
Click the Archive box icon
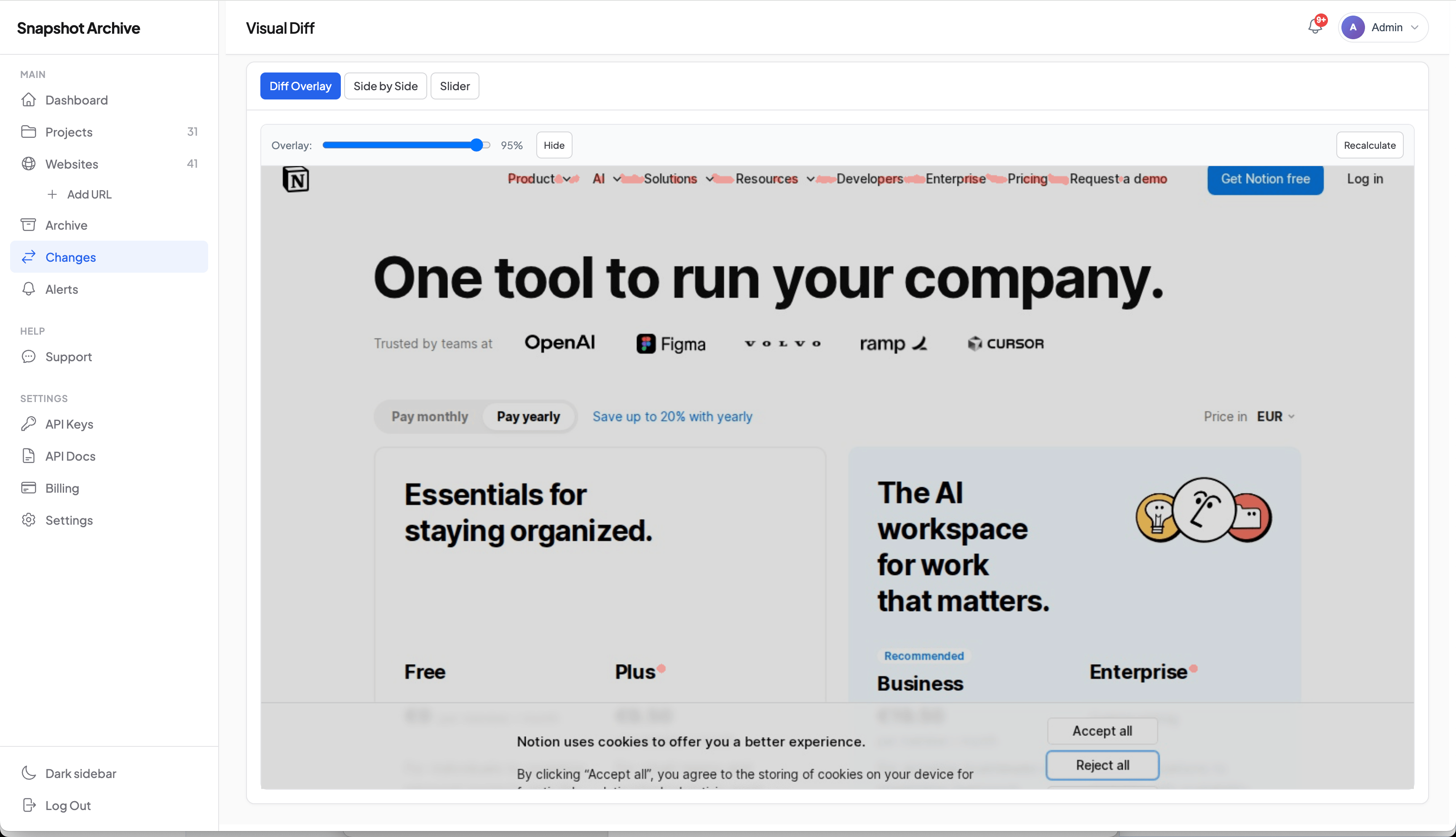pyautogui.click(x=29, y=225)
